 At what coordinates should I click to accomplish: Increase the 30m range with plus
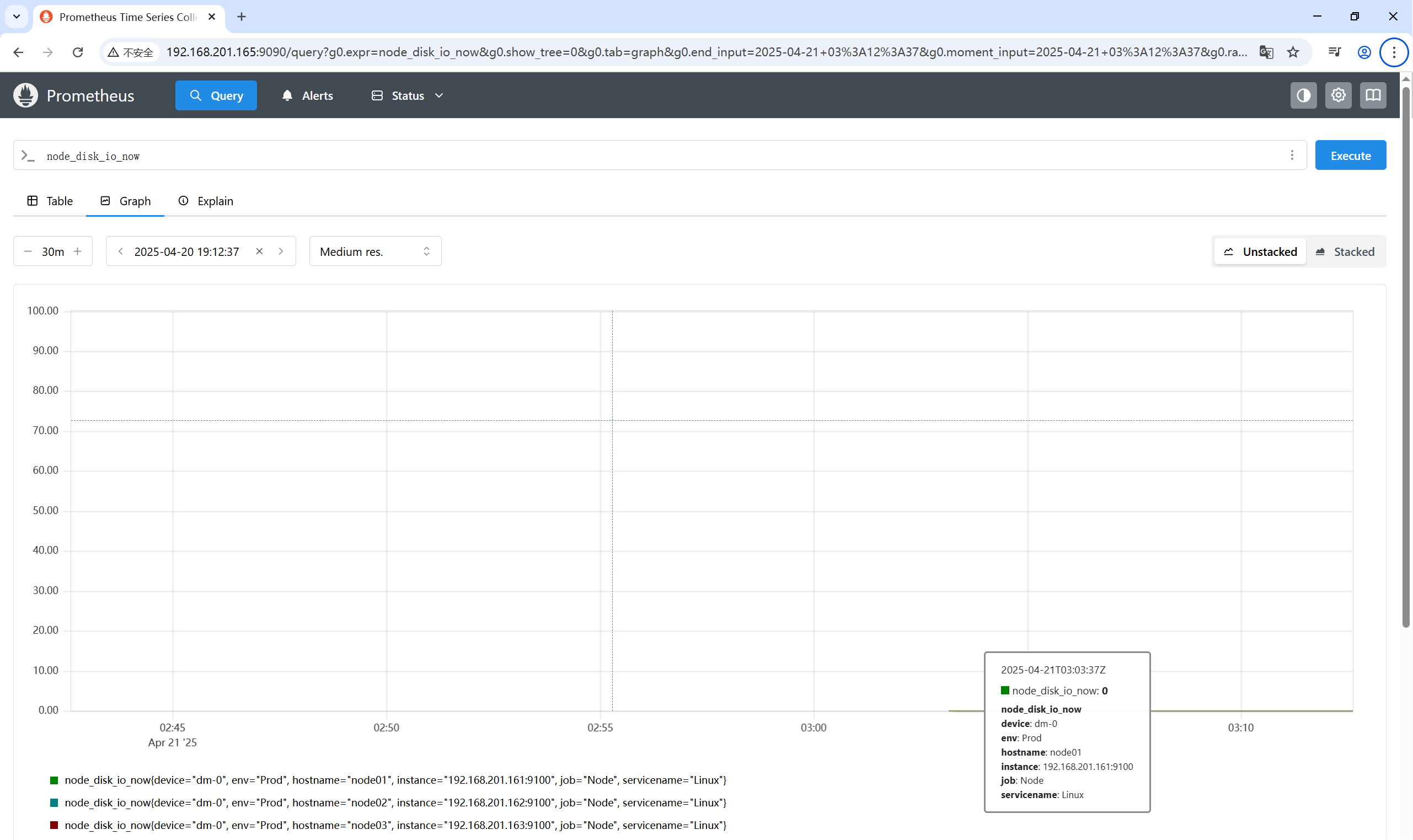click(78, 252)
